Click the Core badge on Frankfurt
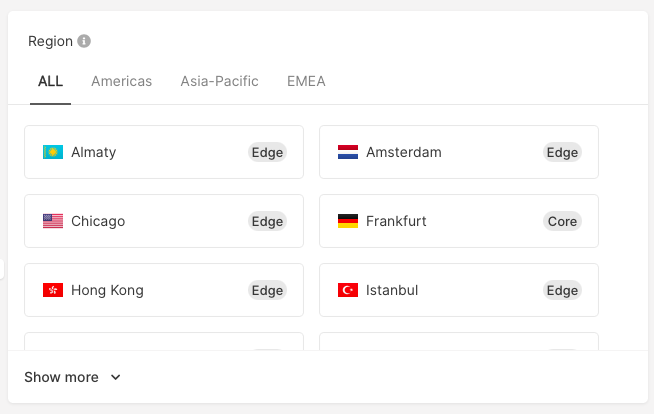 coord(562,221)
